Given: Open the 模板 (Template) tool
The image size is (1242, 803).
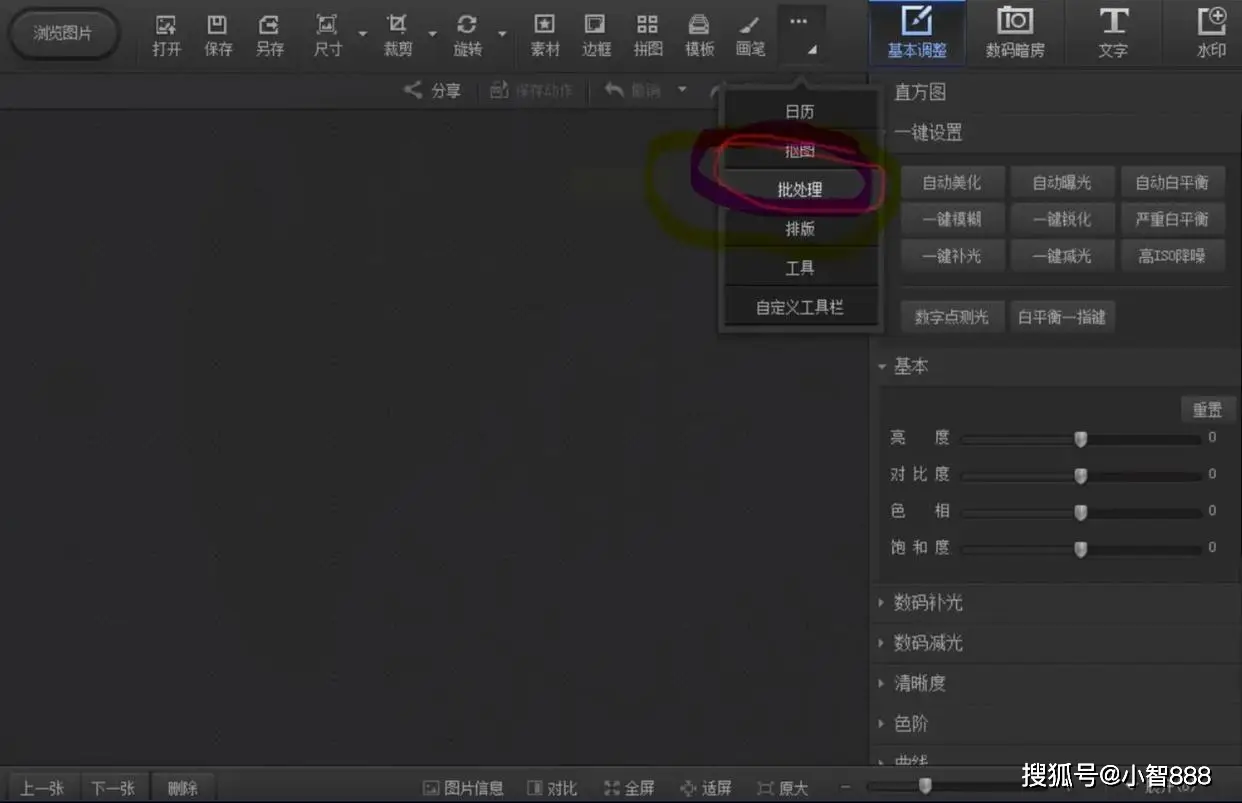Looking at the screenshot, I should (x=699, y=33).
